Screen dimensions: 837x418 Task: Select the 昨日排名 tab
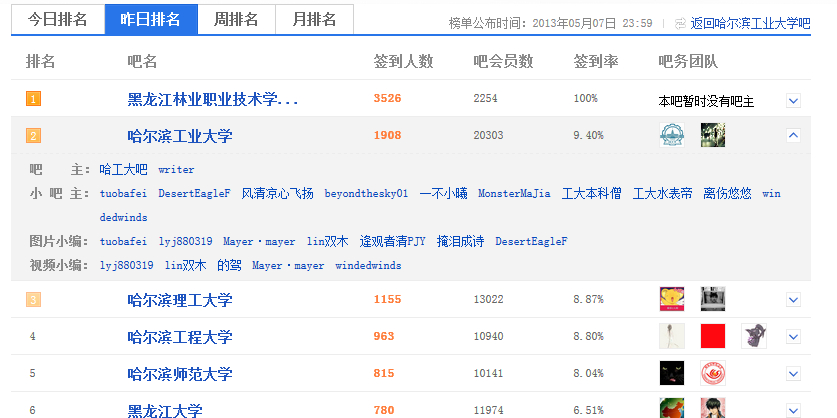click(x=151, y=20)
